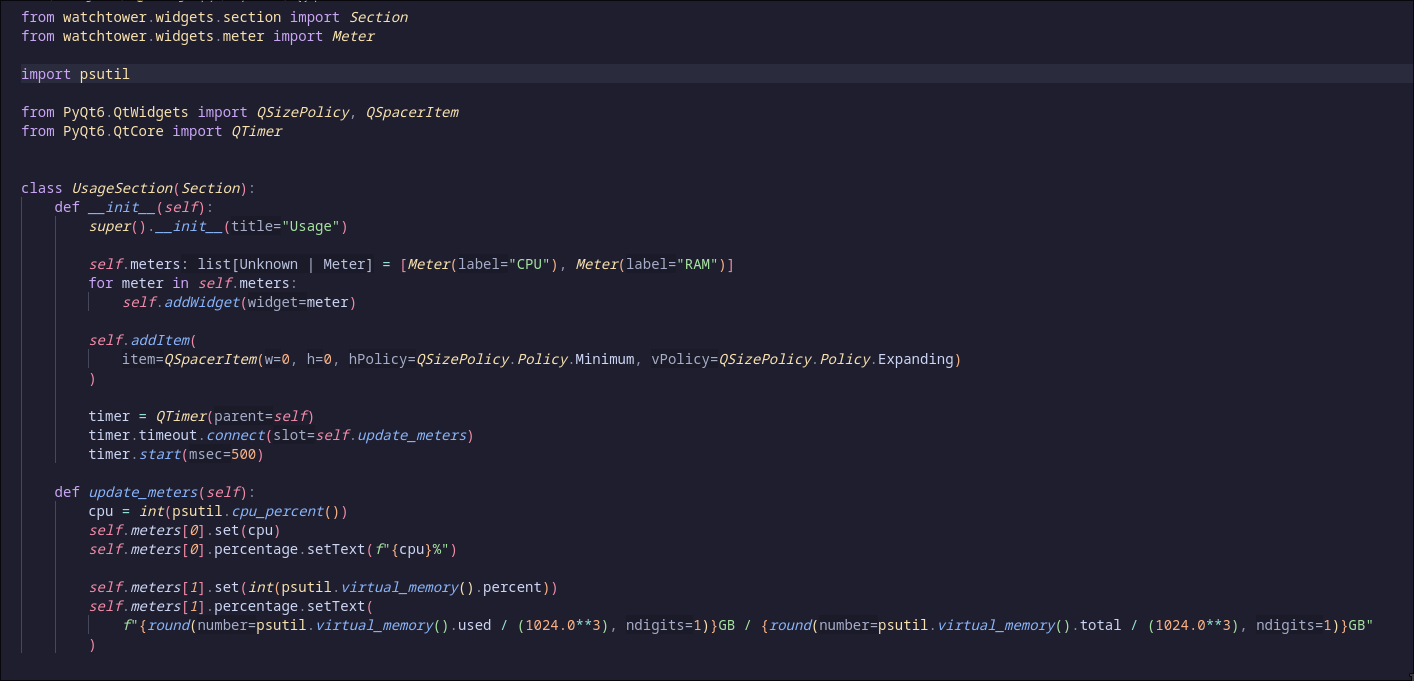Click the "Usage" title string
The width and height of the screenshot is (1414, 681).
tap(312, 226)
